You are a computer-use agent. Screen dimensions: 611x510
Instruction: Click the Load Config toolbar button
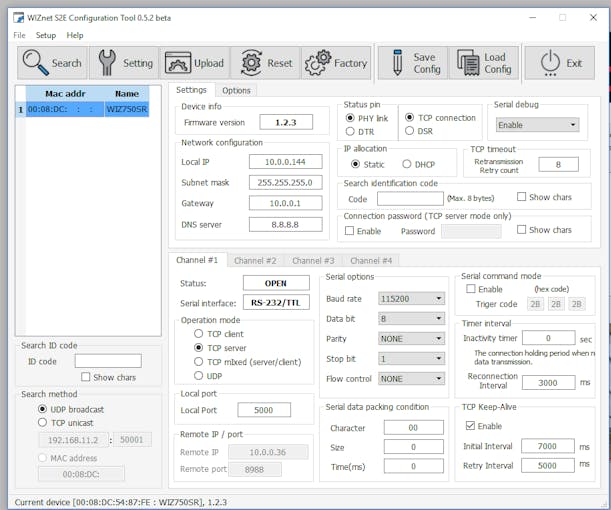click(x=483, y=63)
